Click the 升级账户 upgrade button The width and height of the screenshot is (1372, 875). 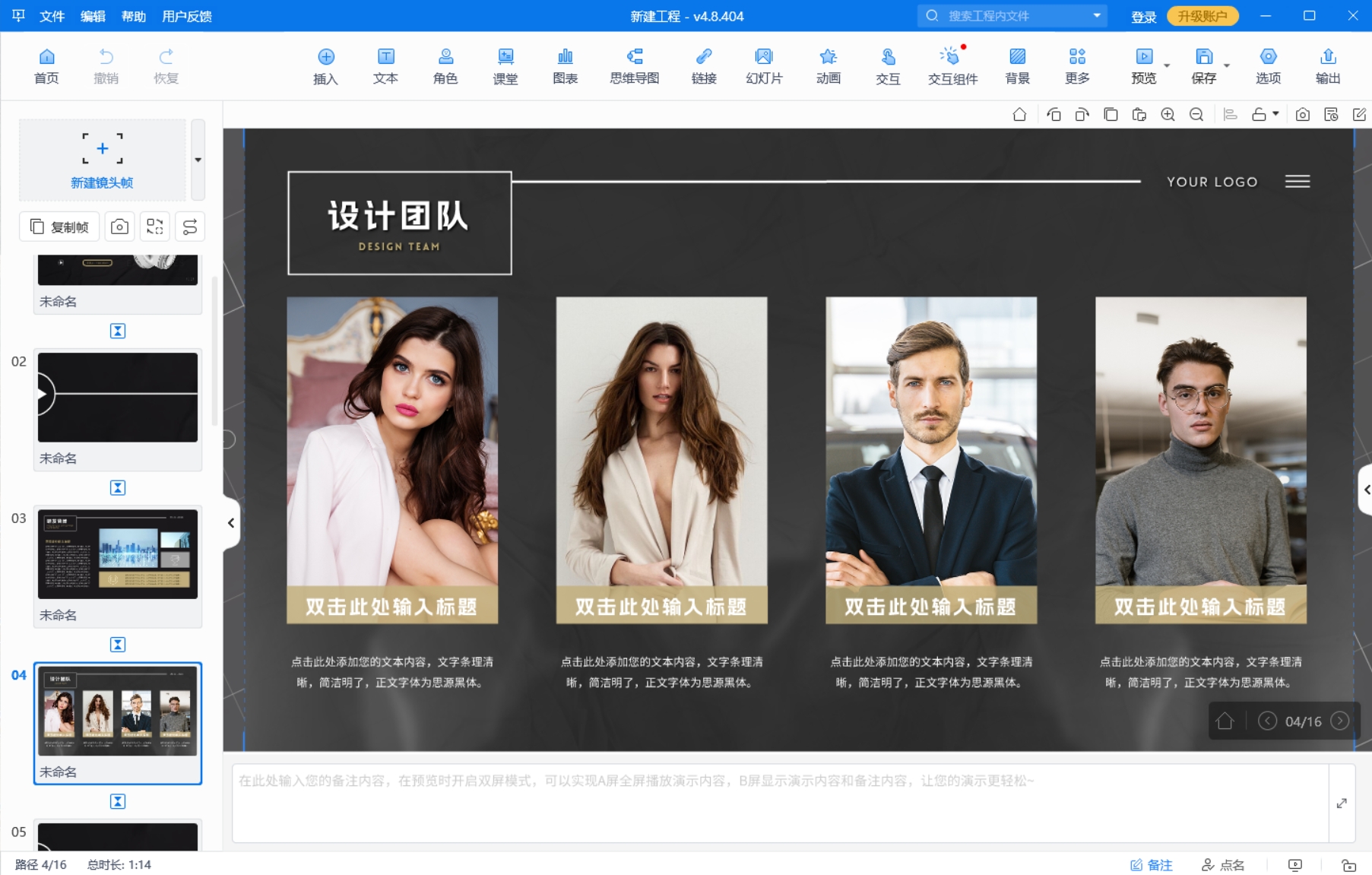pyautogui.click(x=1202, y=16)
